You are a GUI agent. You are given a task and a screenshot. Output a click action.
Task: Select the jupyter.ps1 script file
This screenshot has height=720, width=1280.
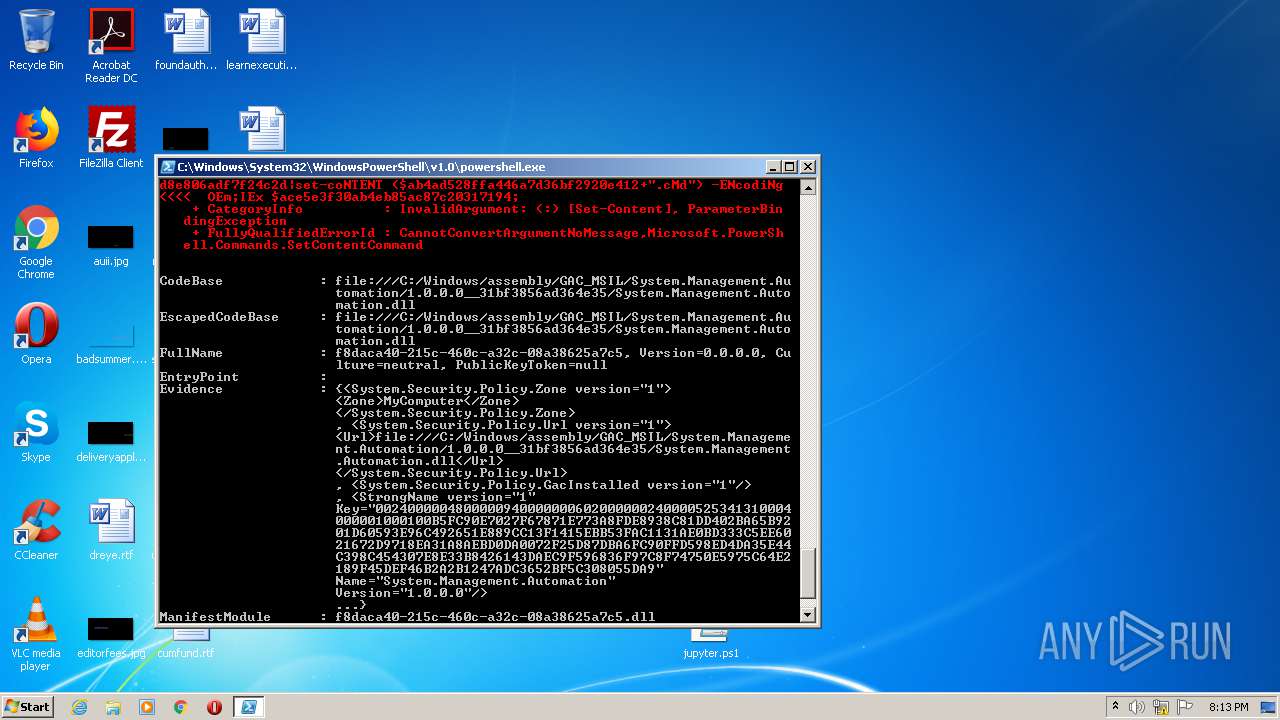click(711, 643)
